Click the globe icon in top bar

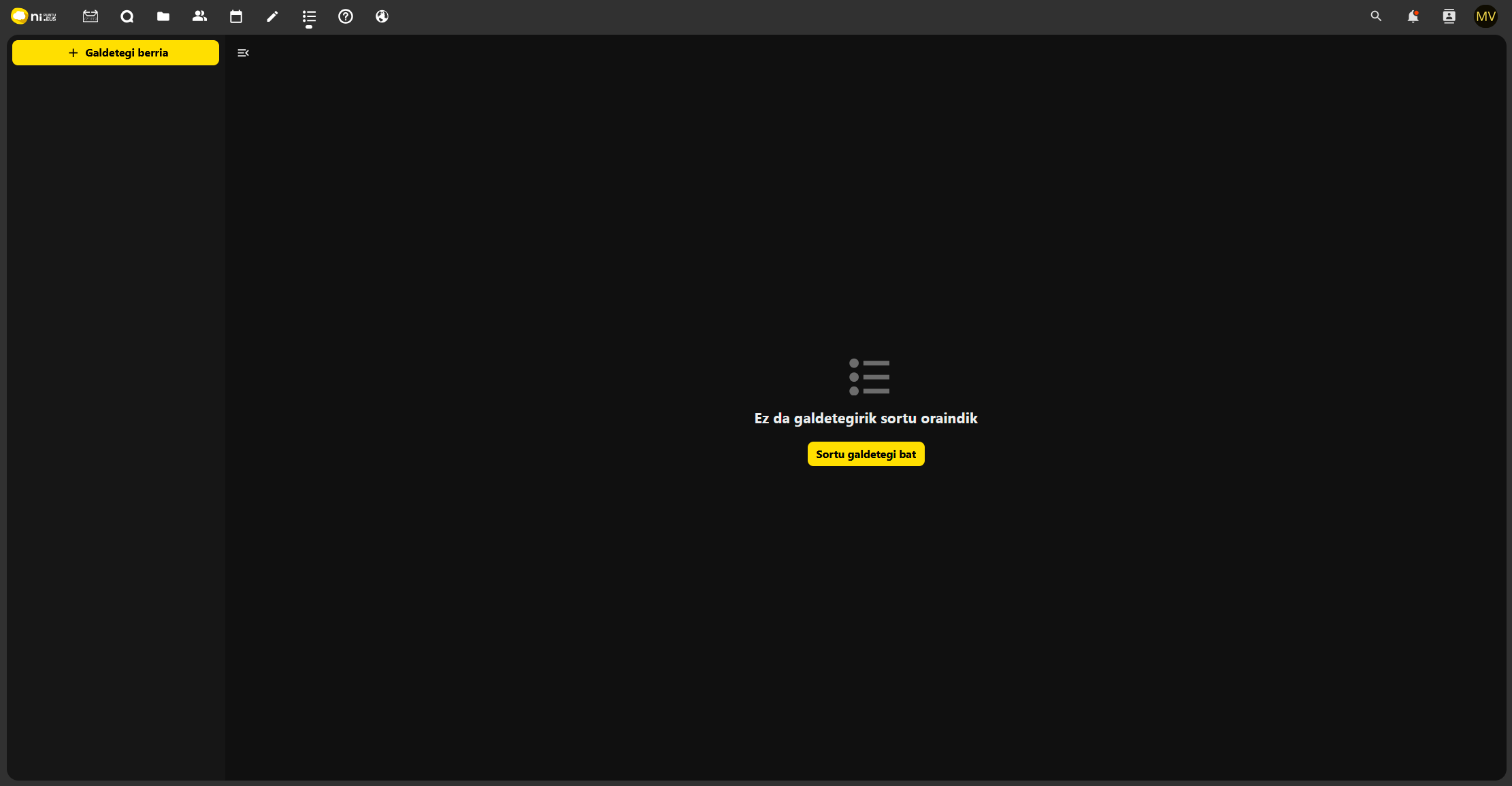pos(382,16)
